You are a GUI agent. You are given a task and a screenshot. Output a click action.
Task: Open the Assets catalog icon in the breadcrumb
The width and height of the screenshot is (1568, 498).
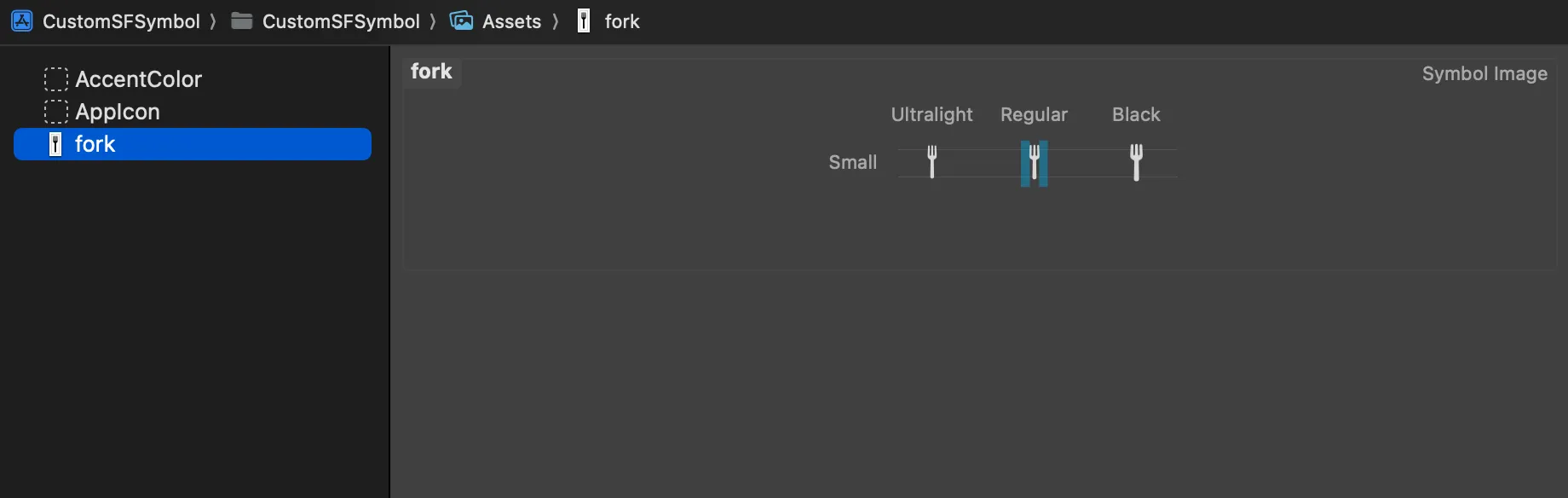[x=462, y=20]
